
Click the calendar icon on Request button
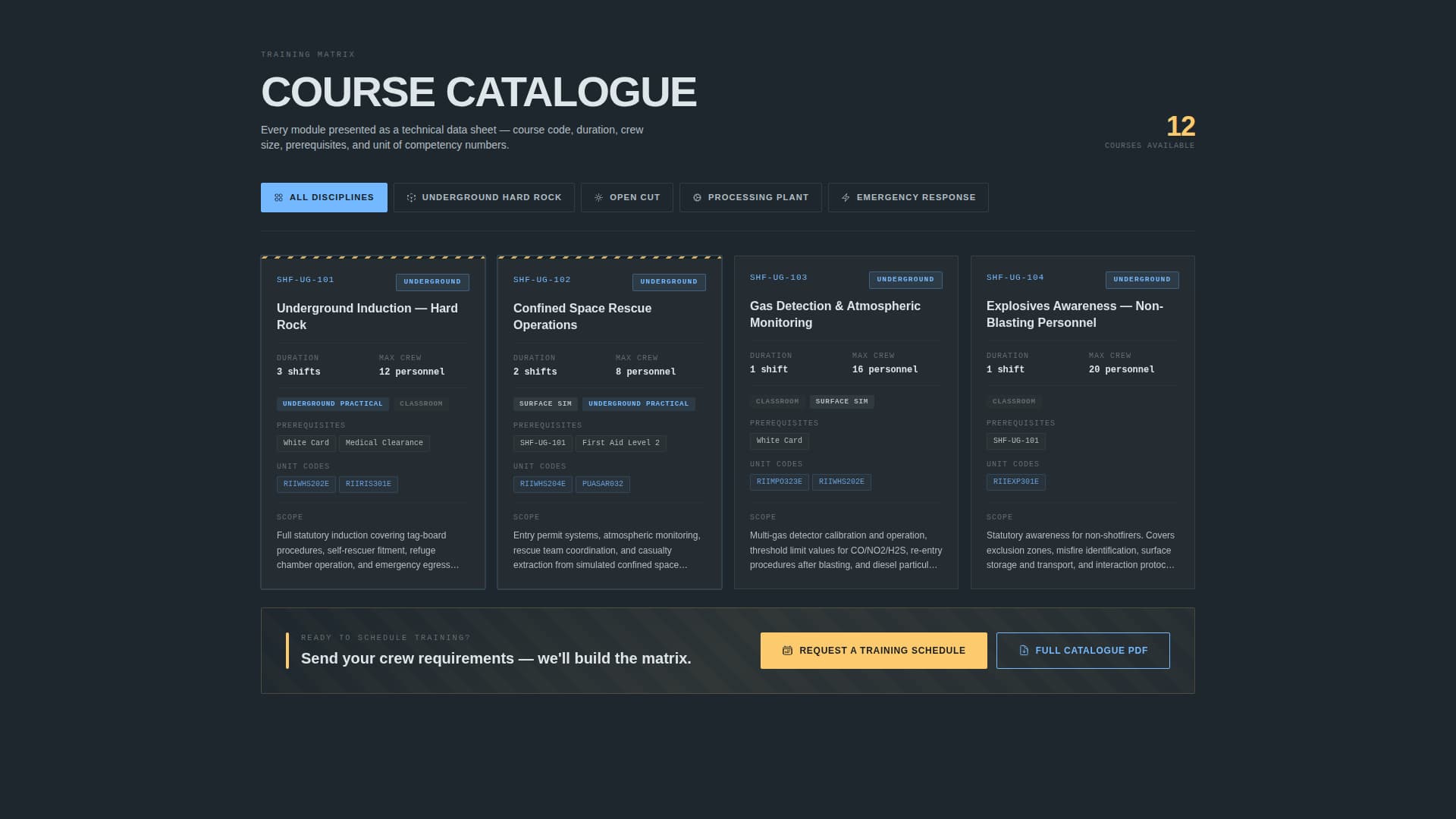point(787,651)
